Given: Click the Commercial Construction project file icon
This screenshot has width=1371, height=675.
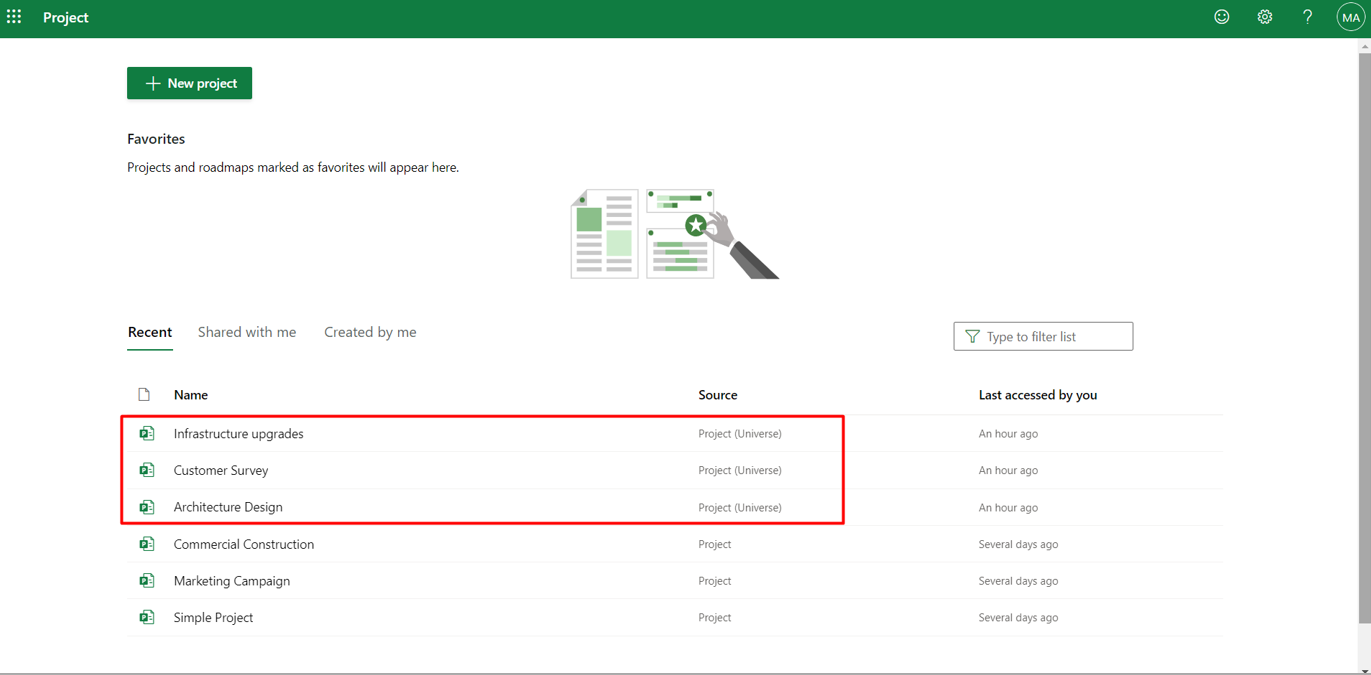Looking at the screenshot, I should coord(147,544).
